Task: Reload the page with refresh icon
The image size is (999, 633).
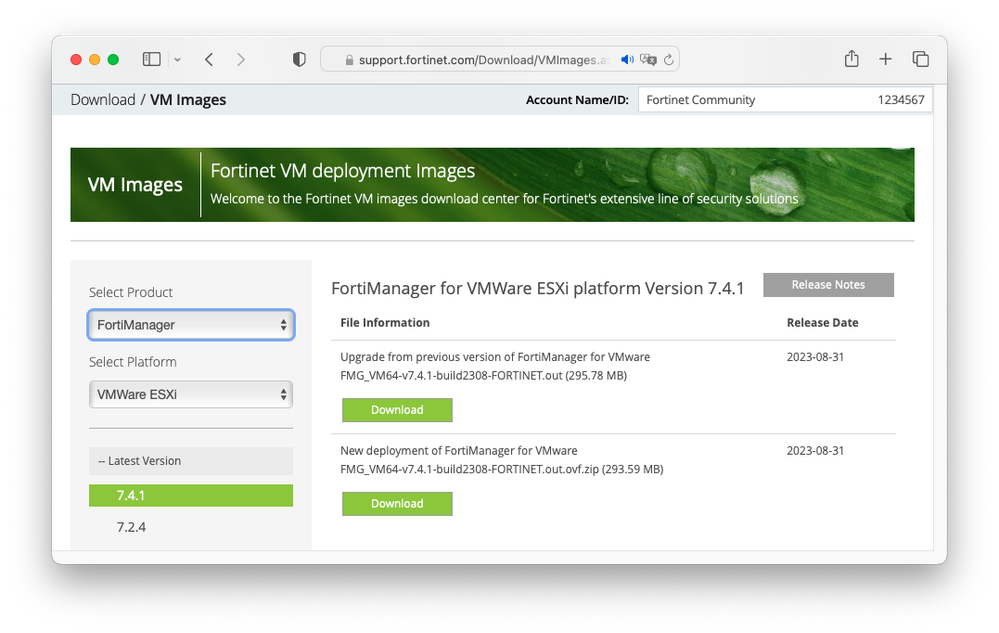Action: (668, 59)
